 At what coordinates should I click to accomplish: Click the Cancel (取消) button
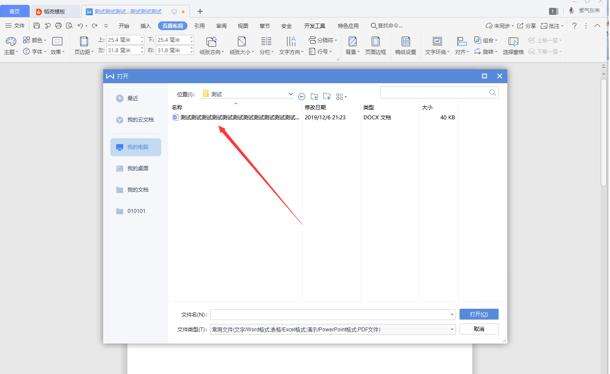(479, 329)
